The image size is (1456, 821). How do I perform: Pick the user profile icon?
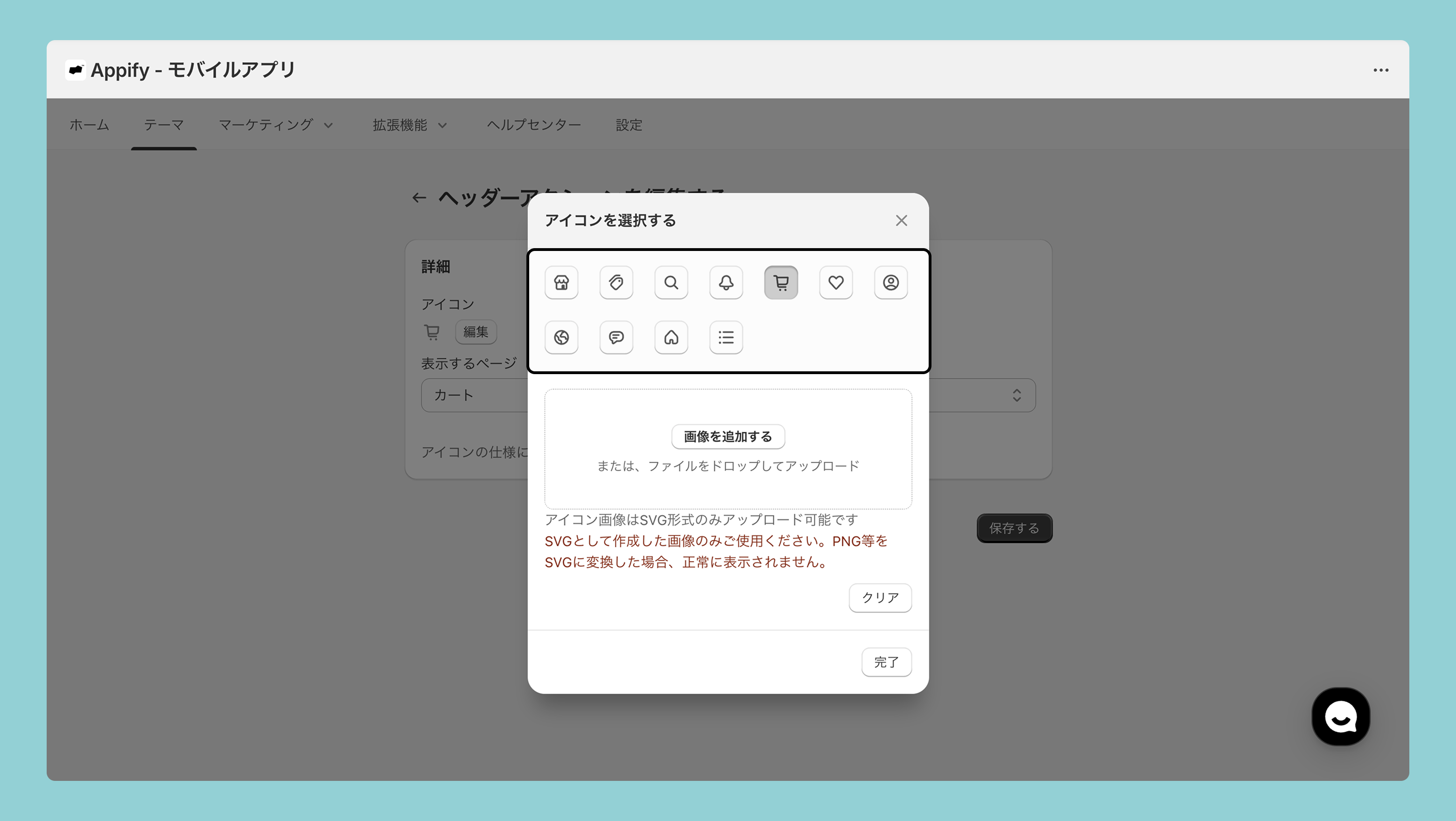point(890,283)
